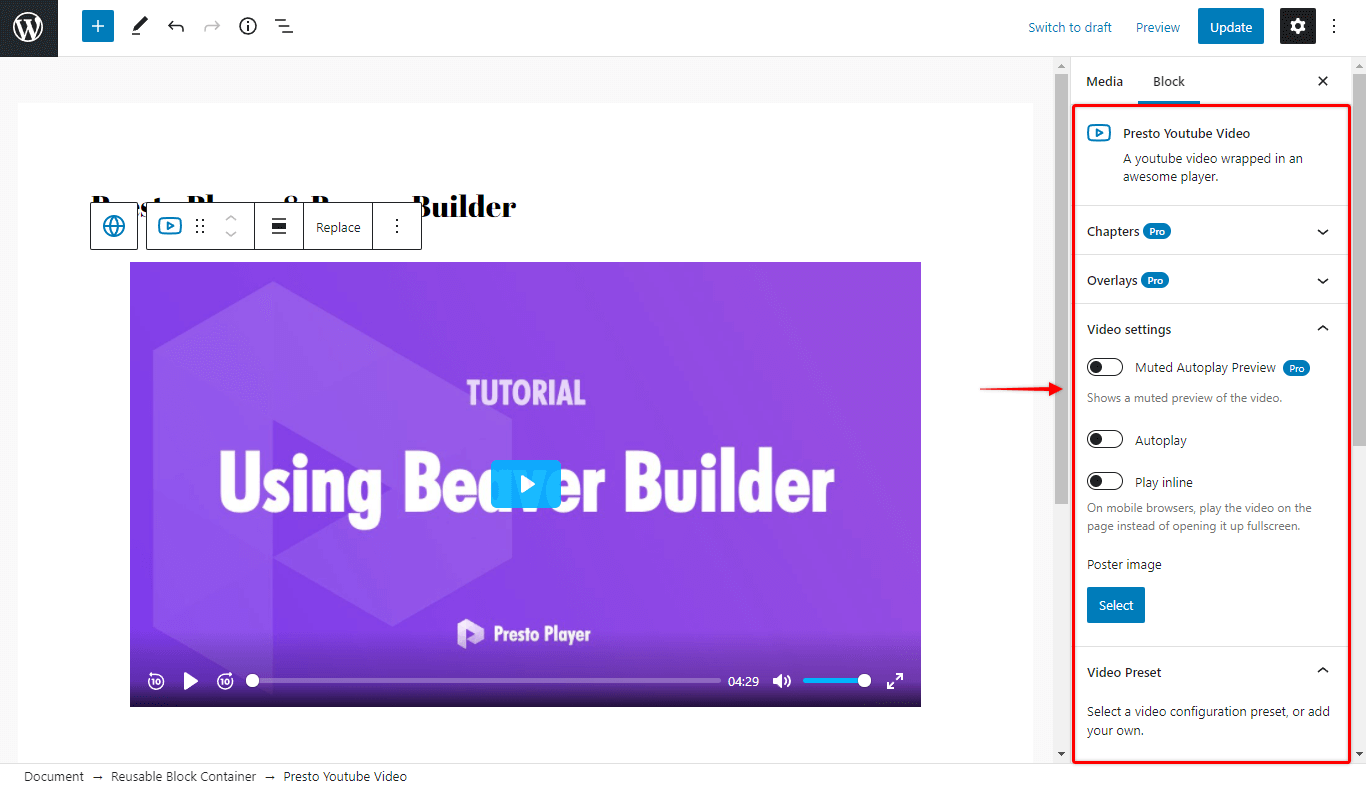
Task: Move the block up
Action: click(231, 217)
